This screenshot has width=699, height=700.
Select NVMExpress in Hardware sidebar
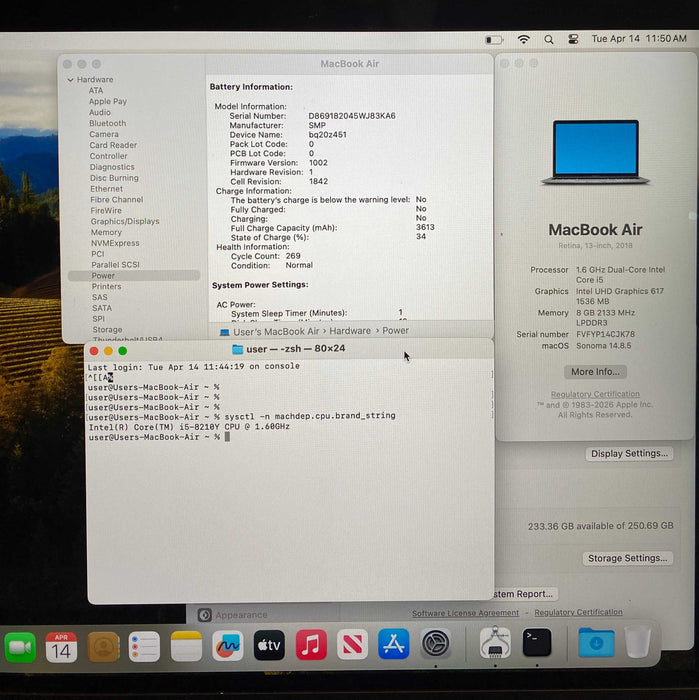tap(115, 243)
